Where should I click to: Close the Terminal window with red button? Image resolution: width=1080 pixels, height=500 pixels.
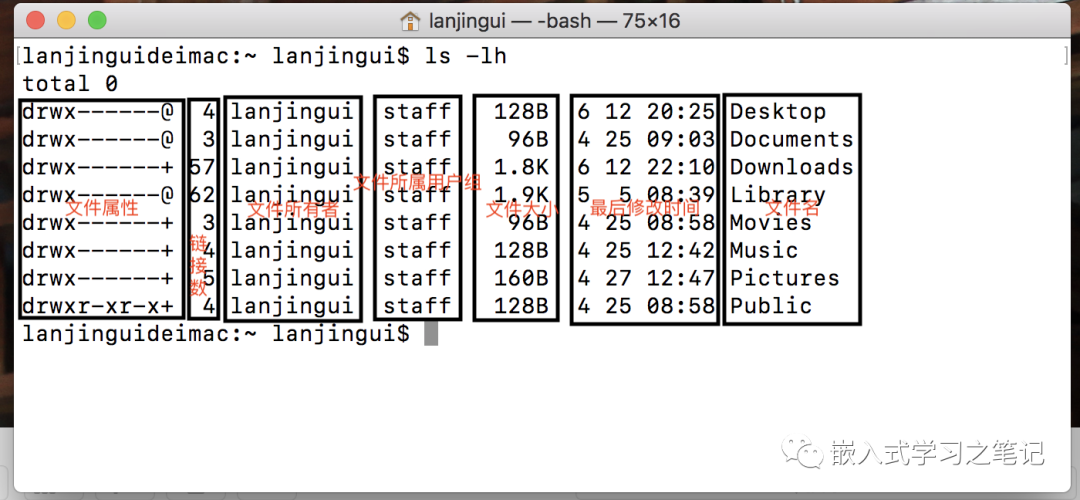35,21
